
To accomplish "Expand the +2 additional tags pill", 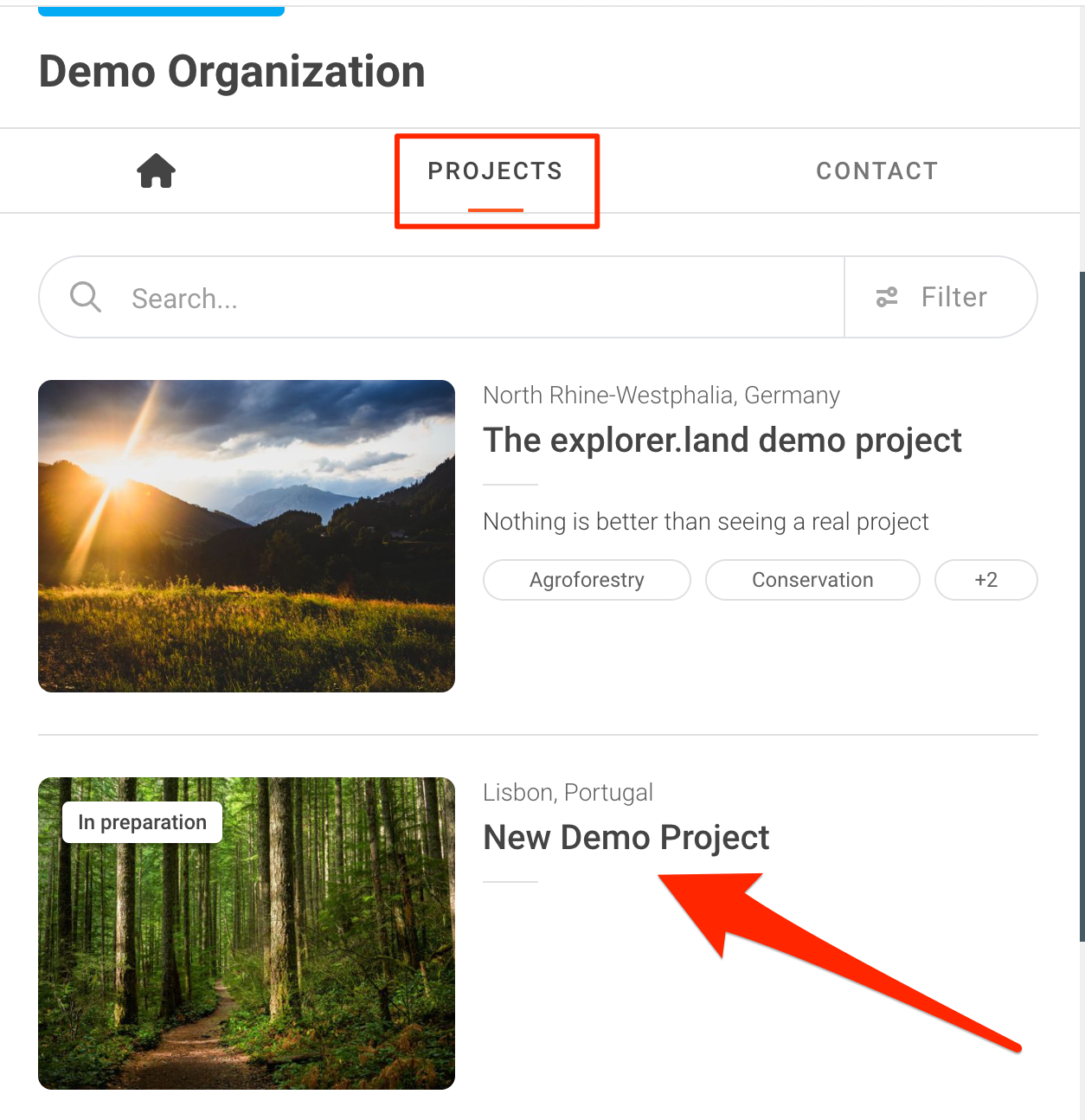I will pos(985,580).
